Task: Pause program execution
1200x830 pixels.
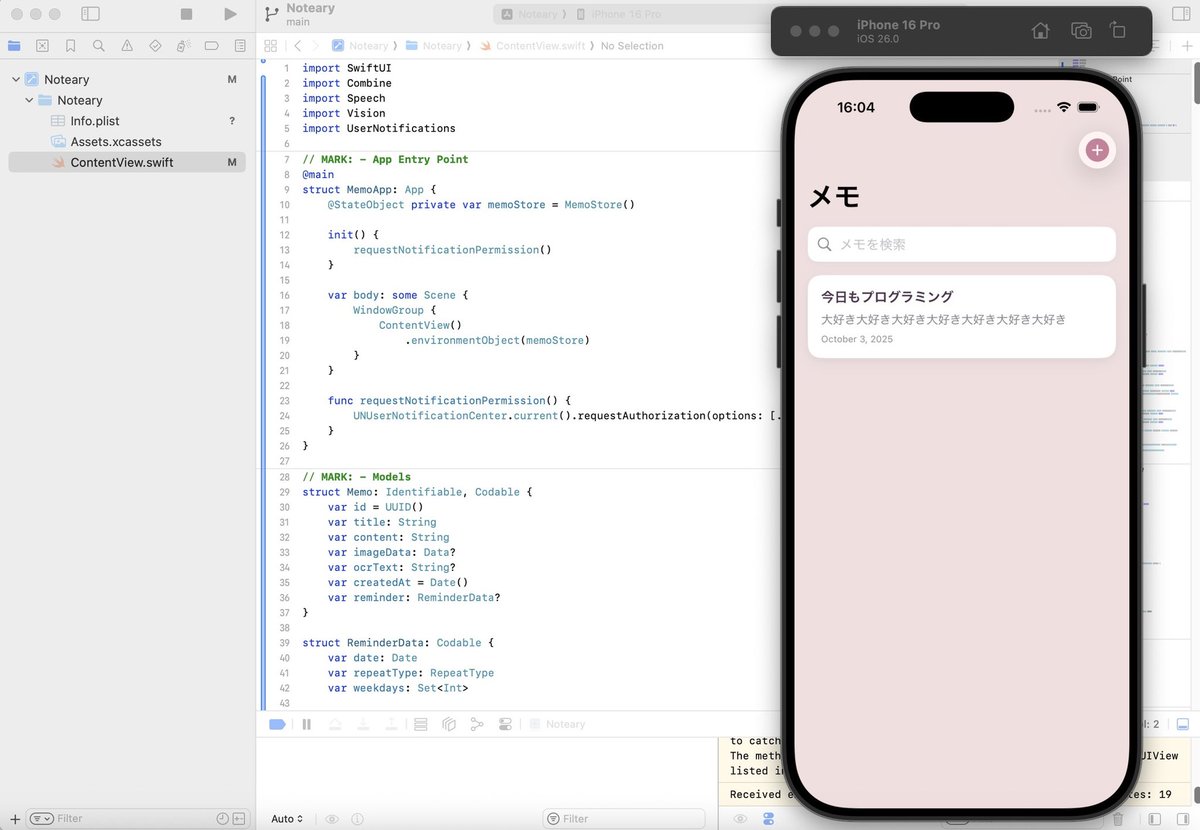Action: [x=307, y=724]
